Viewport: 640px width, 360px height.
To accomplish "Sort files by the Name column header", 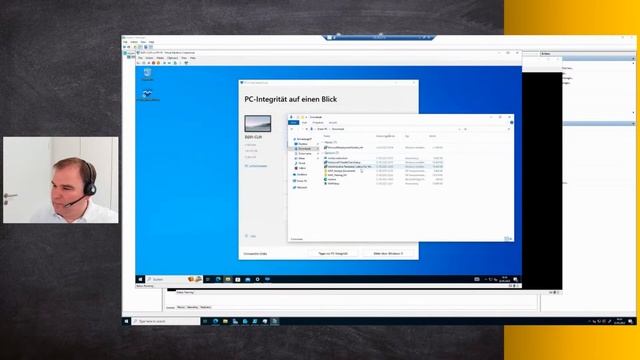I will click(327, 136).
